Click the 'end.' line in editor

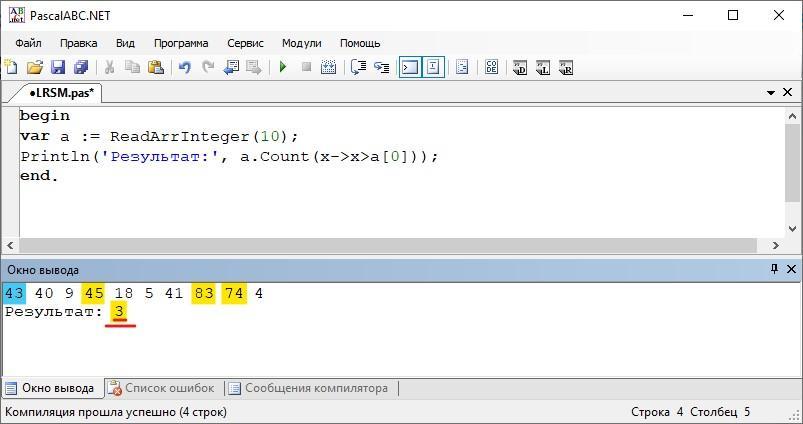click(x=39, y=176)
